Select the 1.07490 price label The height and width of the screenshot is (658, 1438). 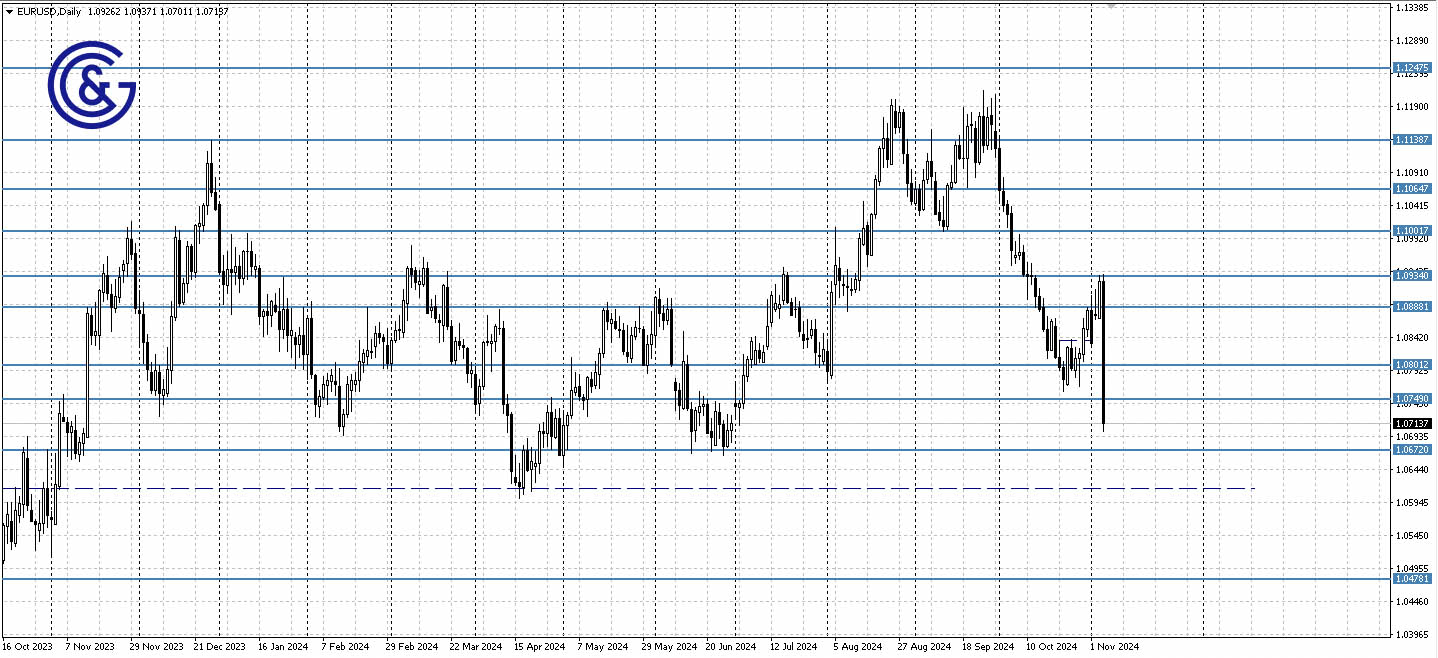click(x=1412, y=399)
